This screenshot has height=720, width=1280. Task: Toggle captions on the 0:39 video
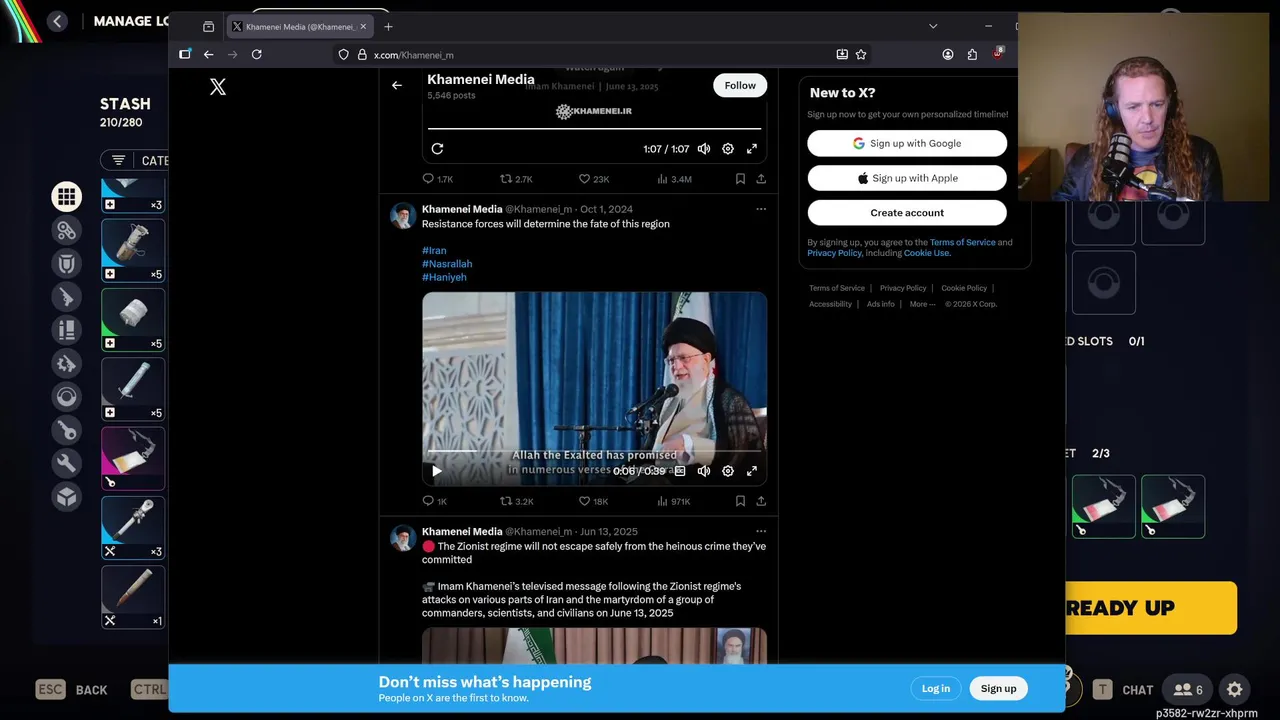[680, 471]
